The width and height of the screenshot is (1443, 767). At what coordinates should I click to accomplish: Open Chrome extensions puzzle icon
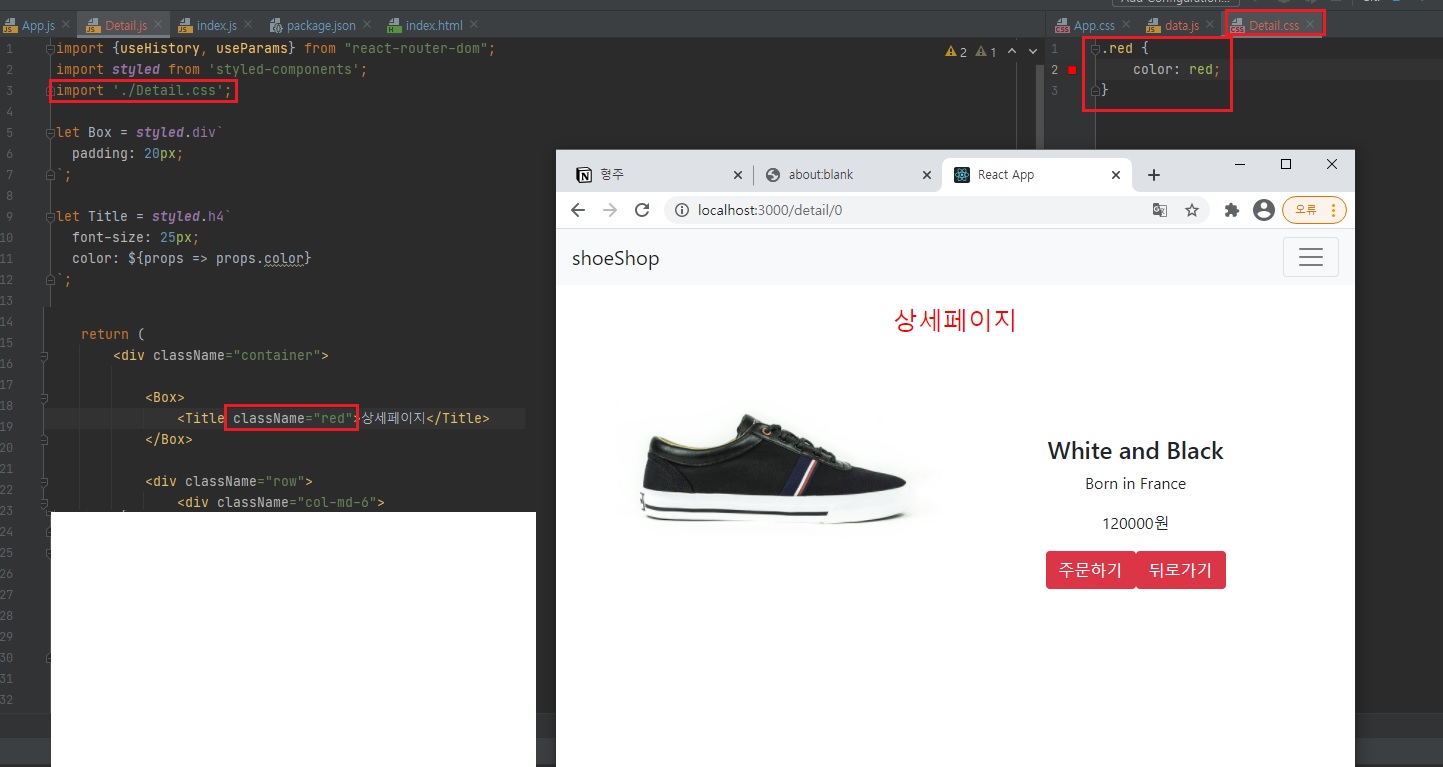[1232, 210]
